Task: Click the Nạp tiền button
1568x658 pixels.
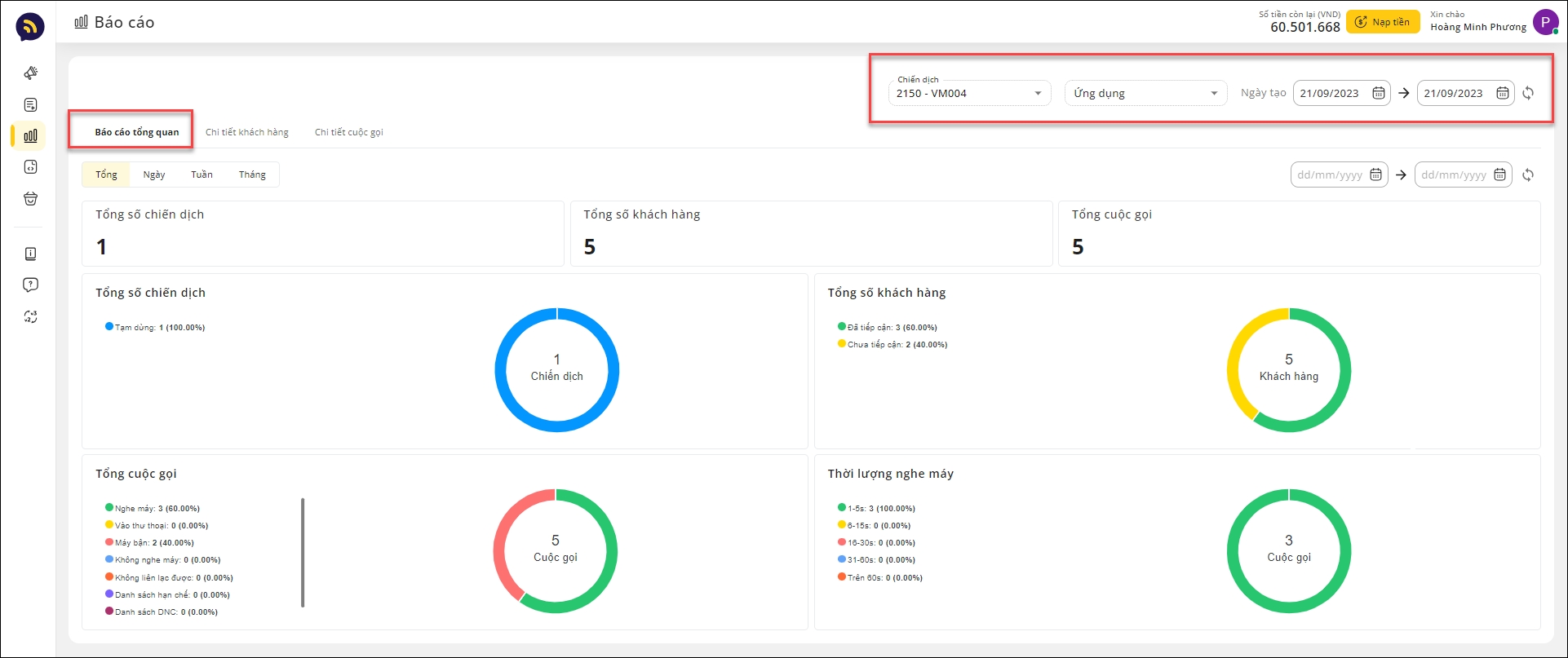Action: click(1382, 22)
